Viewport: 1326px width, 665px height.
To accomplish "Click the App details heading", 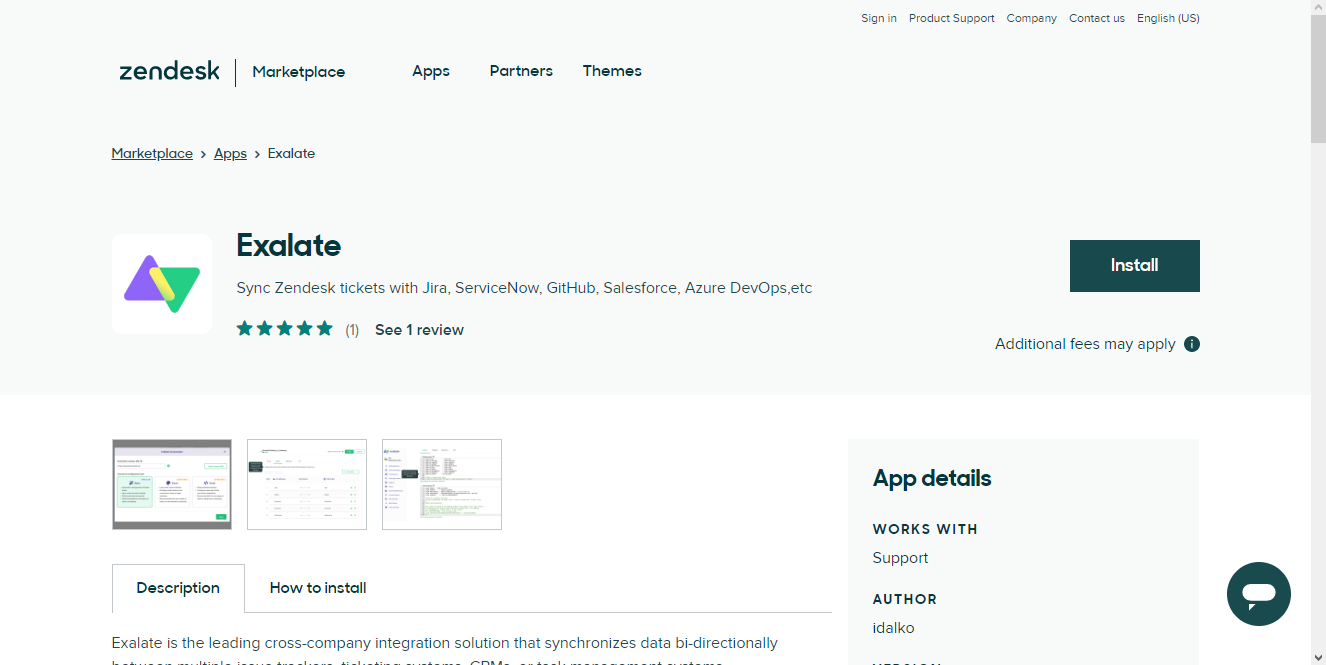I will (x=932, y=478).
